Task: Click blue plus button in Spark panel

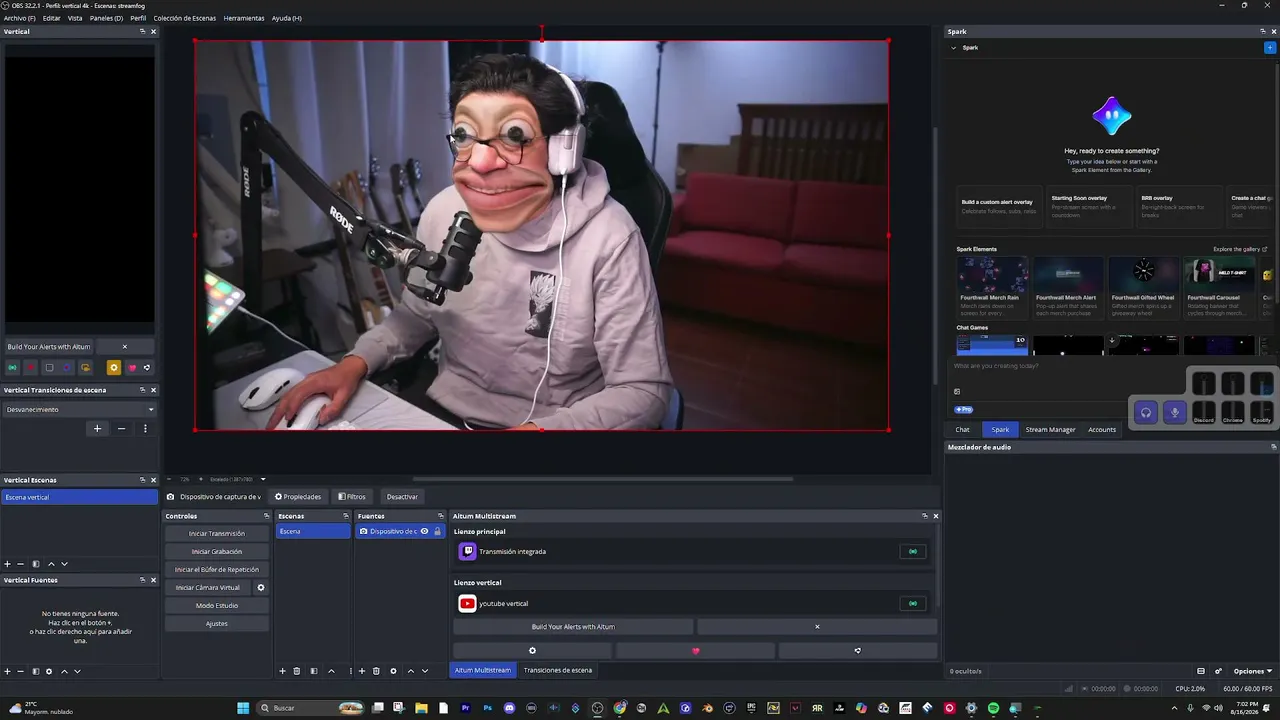Action: (x=1270, y=48)
